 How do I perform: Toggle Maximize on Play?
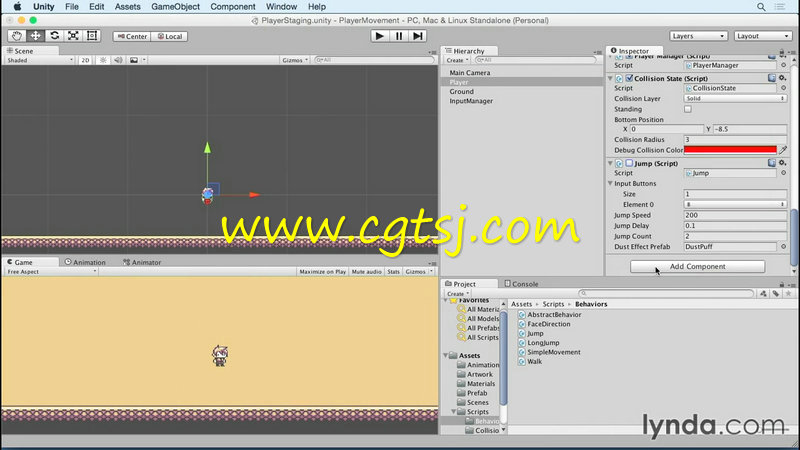pos(322,271)
